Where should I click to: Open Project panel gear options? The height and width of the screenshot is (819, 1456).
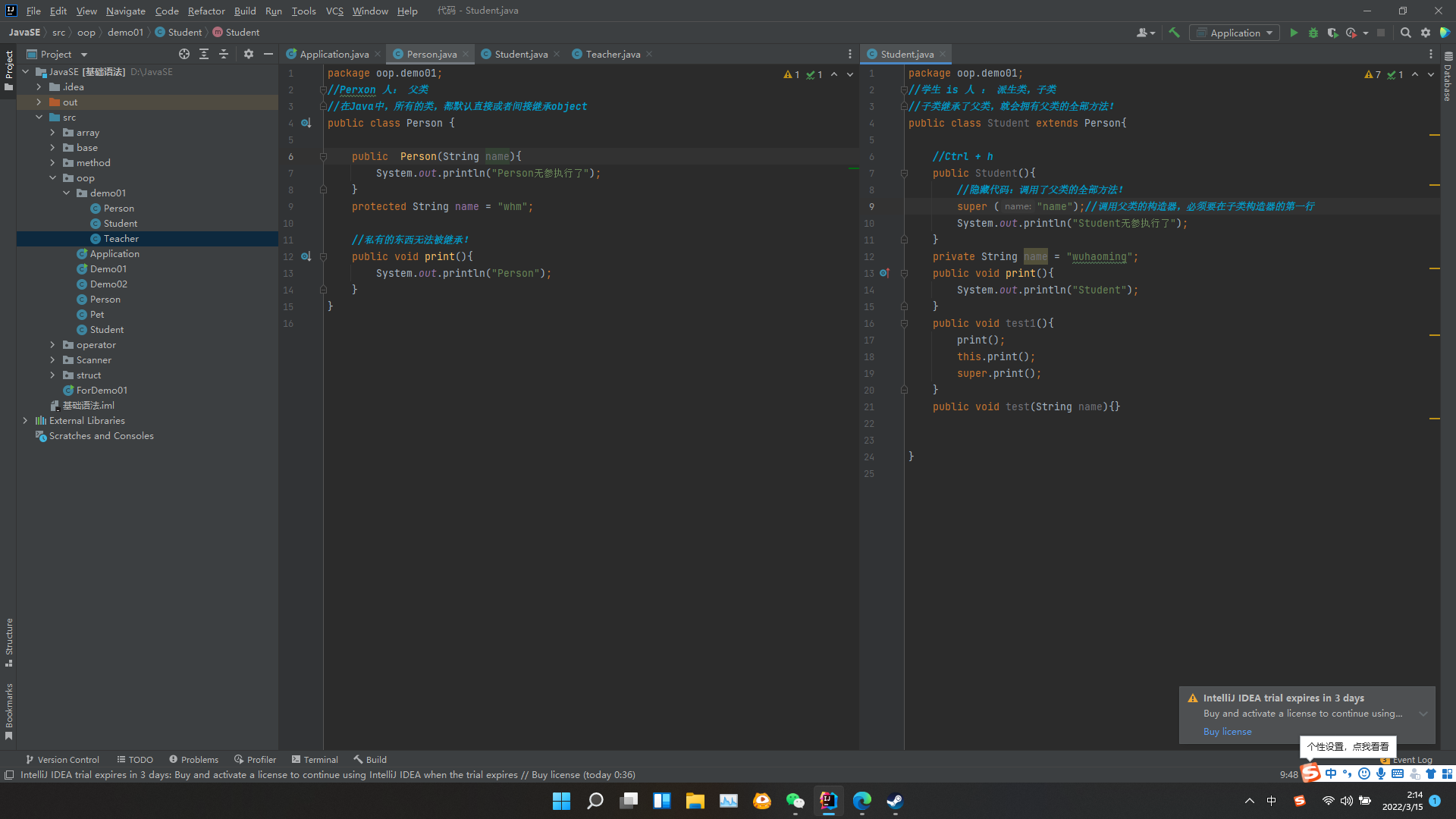click(x=249, y=54)
